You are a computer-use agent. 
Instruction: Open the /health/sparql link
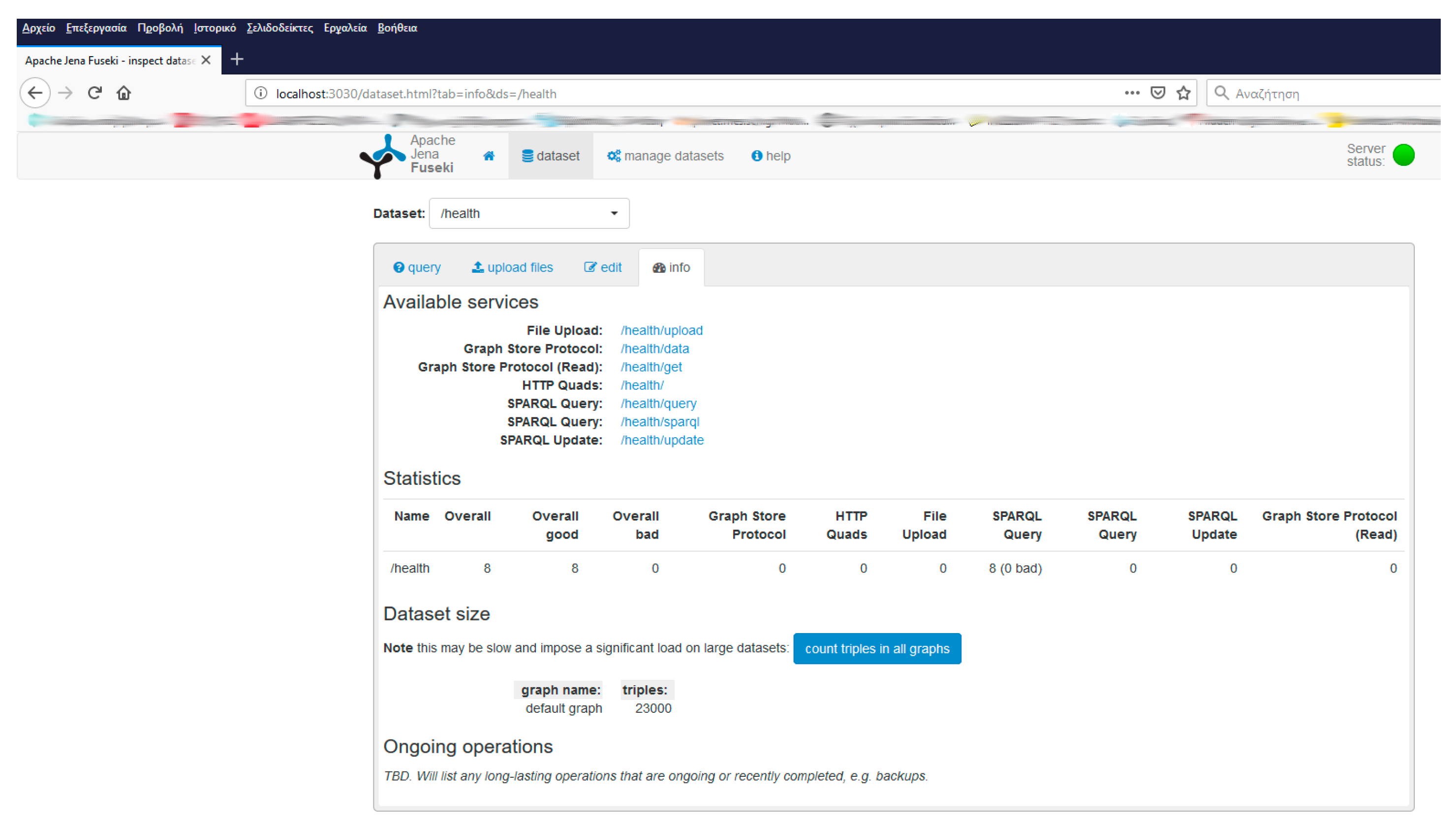tap(659, 422)
